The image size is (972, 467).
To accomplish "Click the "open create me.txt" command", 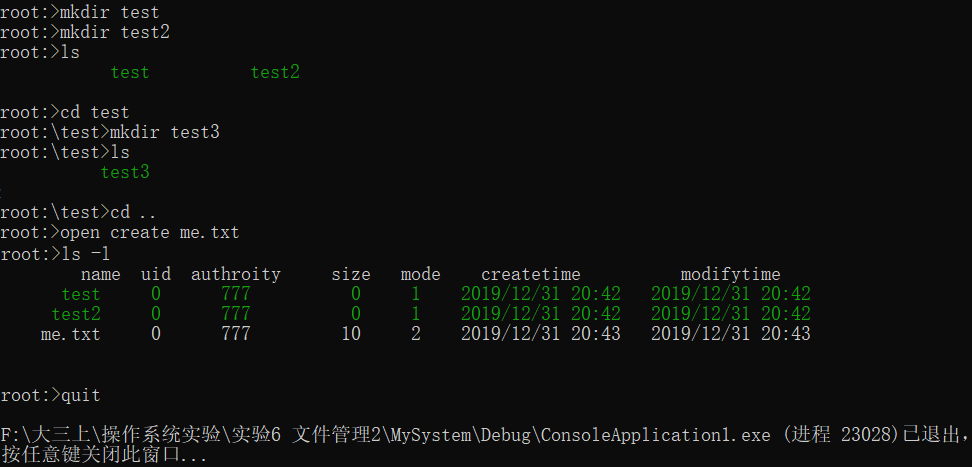I will pyautogui.click(x=150, y=232).
